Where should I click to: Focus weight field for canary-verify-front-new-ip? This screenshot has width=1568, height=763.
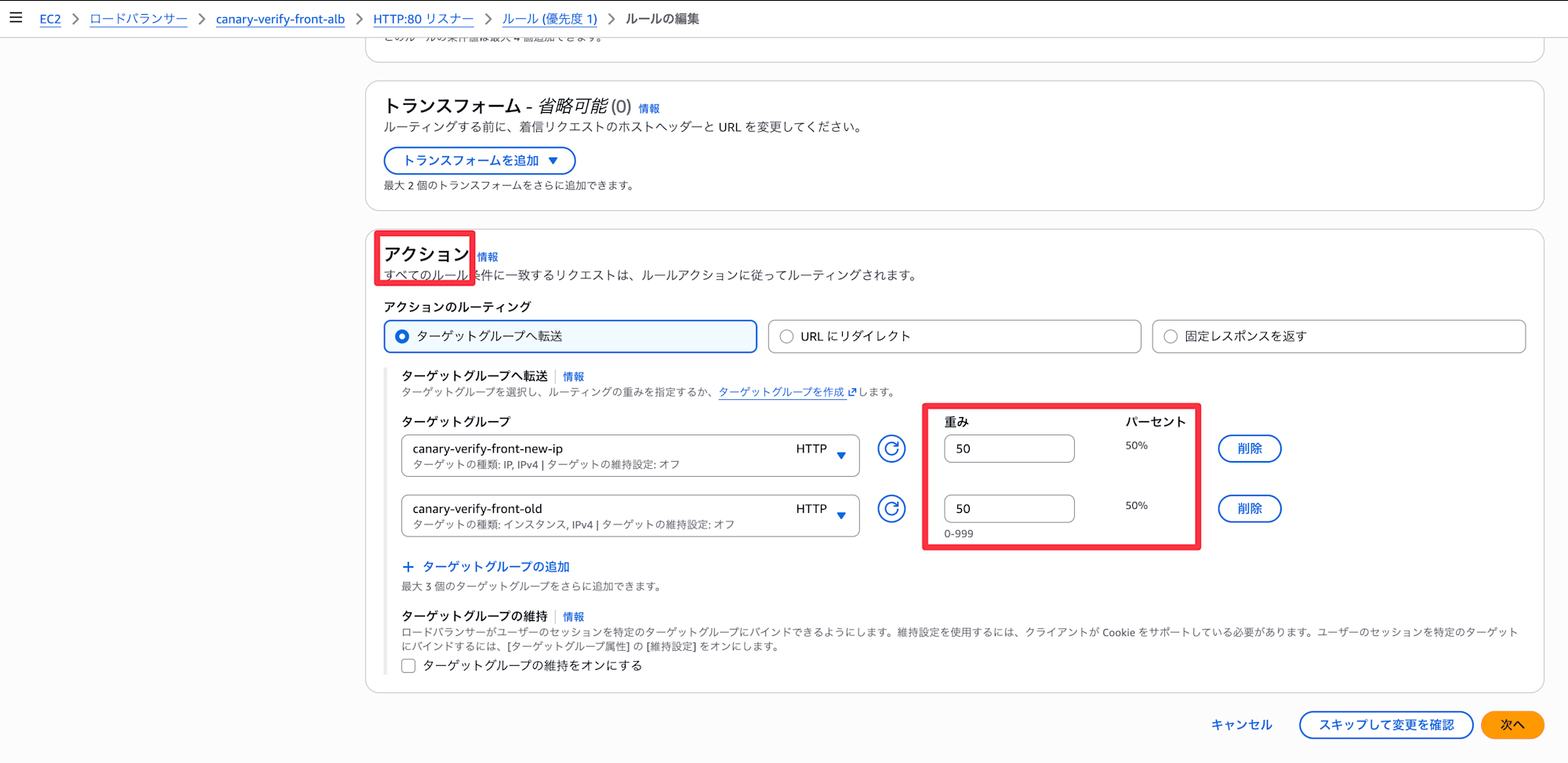[1009, 449]
